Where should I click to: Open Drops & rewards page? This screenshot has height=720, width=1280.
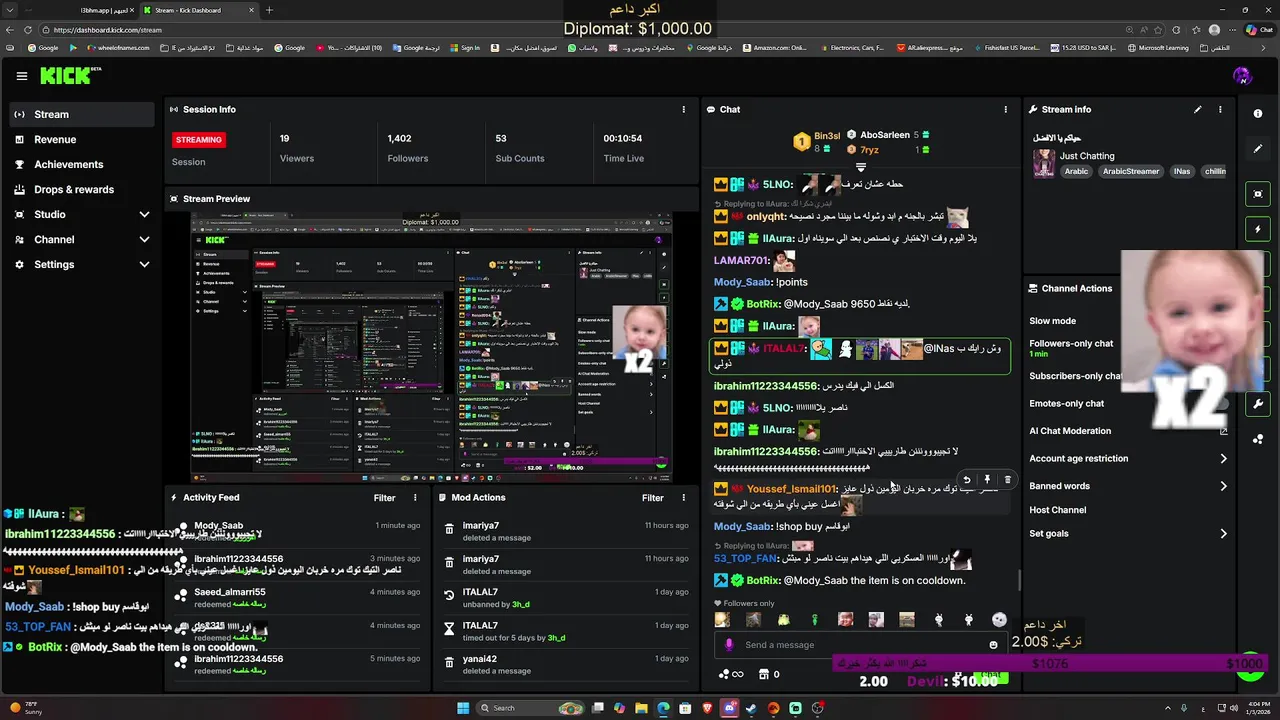pos(82,189)
